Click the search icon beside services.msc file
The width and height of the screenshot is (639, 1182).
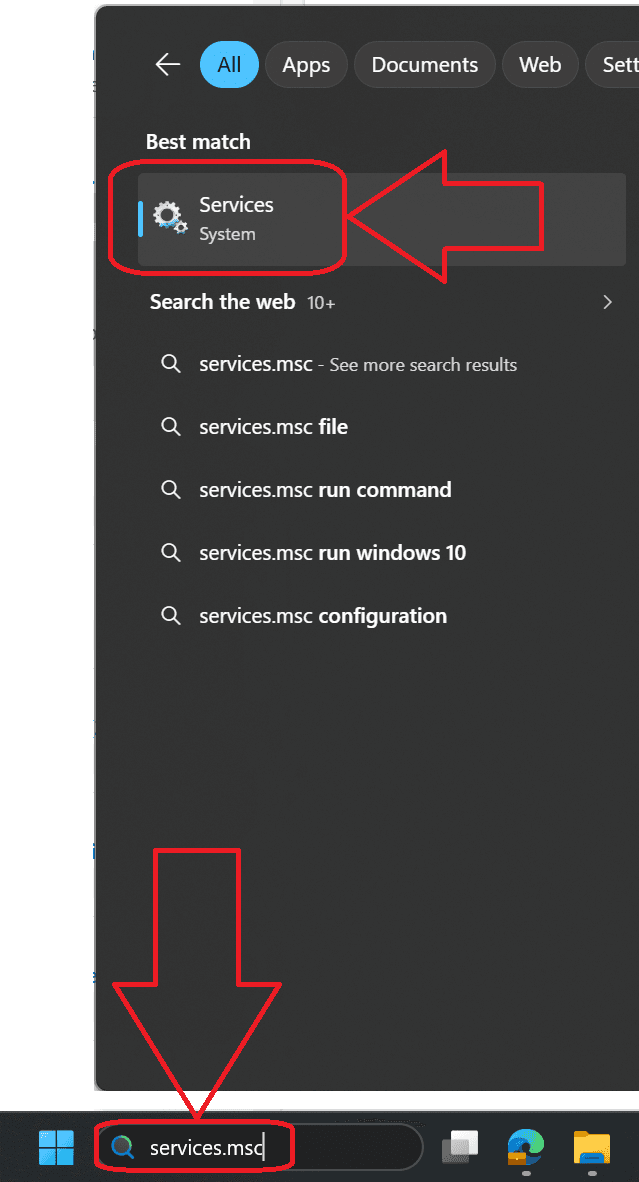170,426
